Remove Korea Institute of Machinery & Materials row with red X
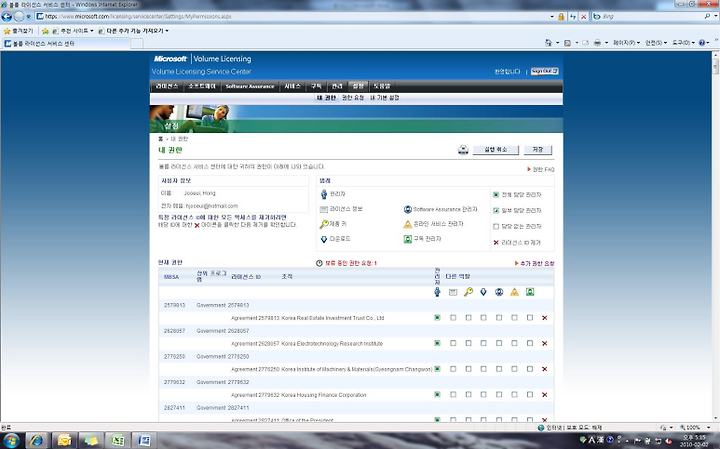720x449 pixels. (545, 369)
